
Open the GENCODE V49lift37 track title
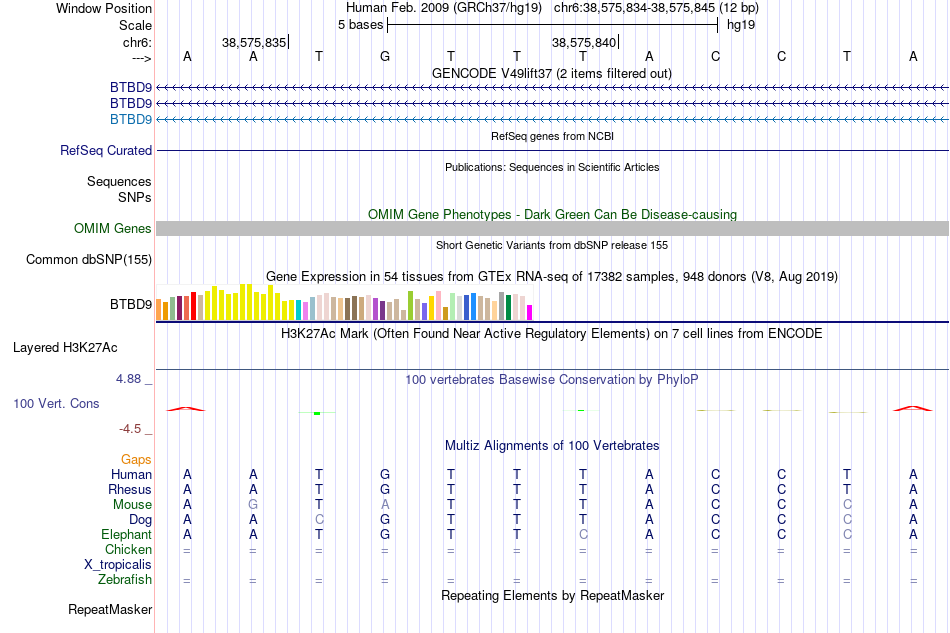pos(552,73)
